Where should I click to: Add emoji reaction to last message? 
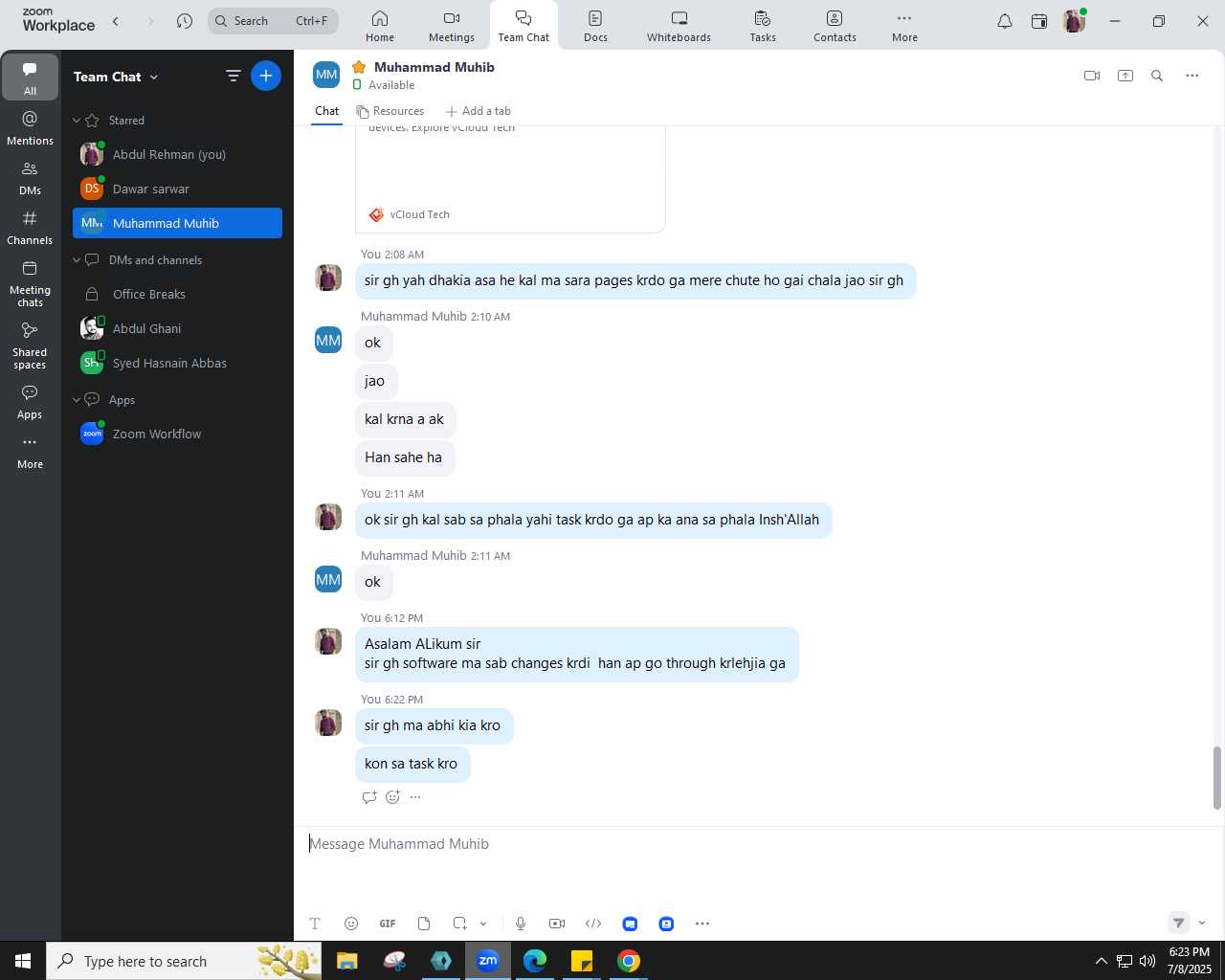(392, 797)
